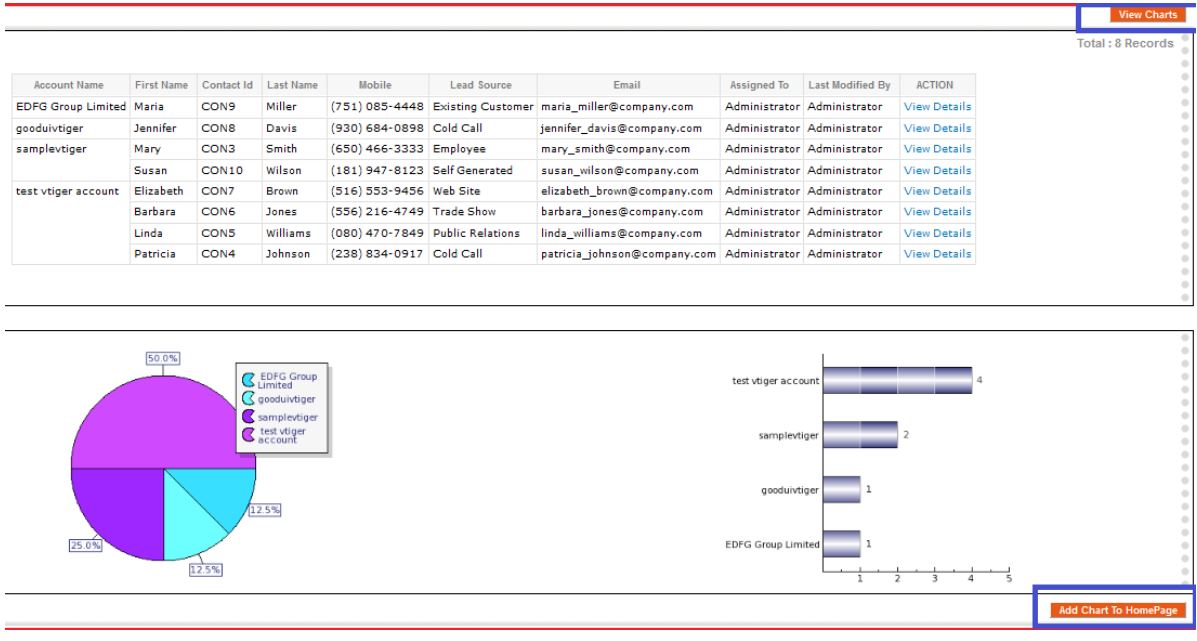Open View Details for Susan Wilson
Viewport: 1197px width, 641px height.
(x=937, y=170)
